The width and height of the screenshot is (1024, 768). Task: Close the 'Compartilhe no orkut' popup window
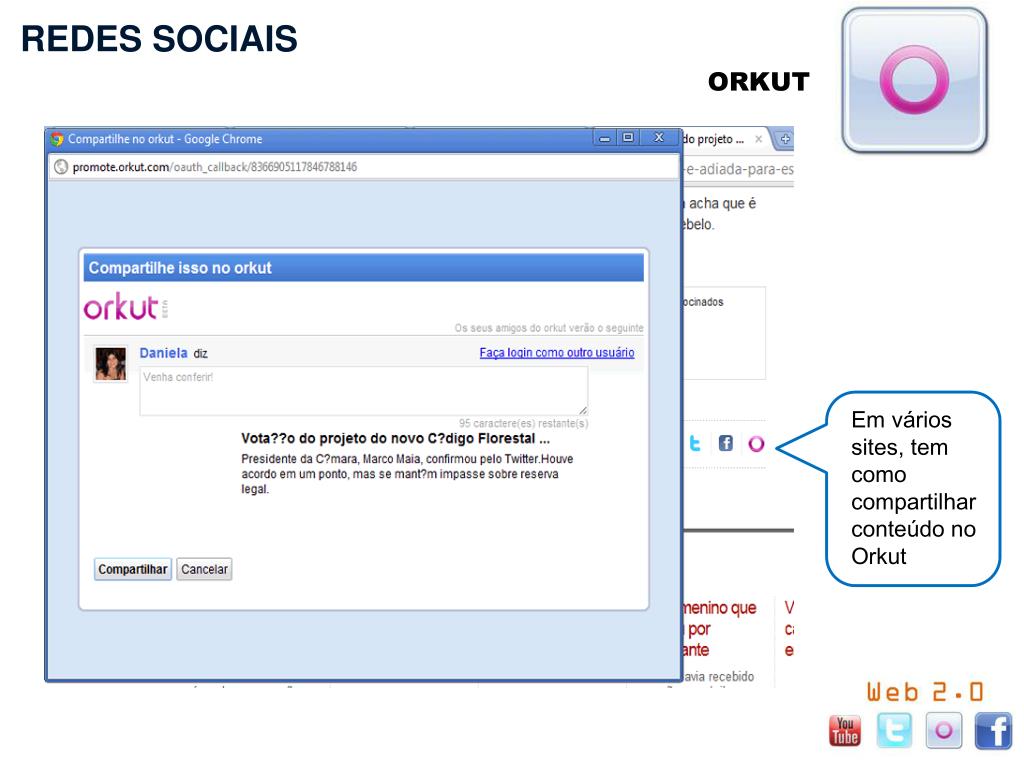659,138
